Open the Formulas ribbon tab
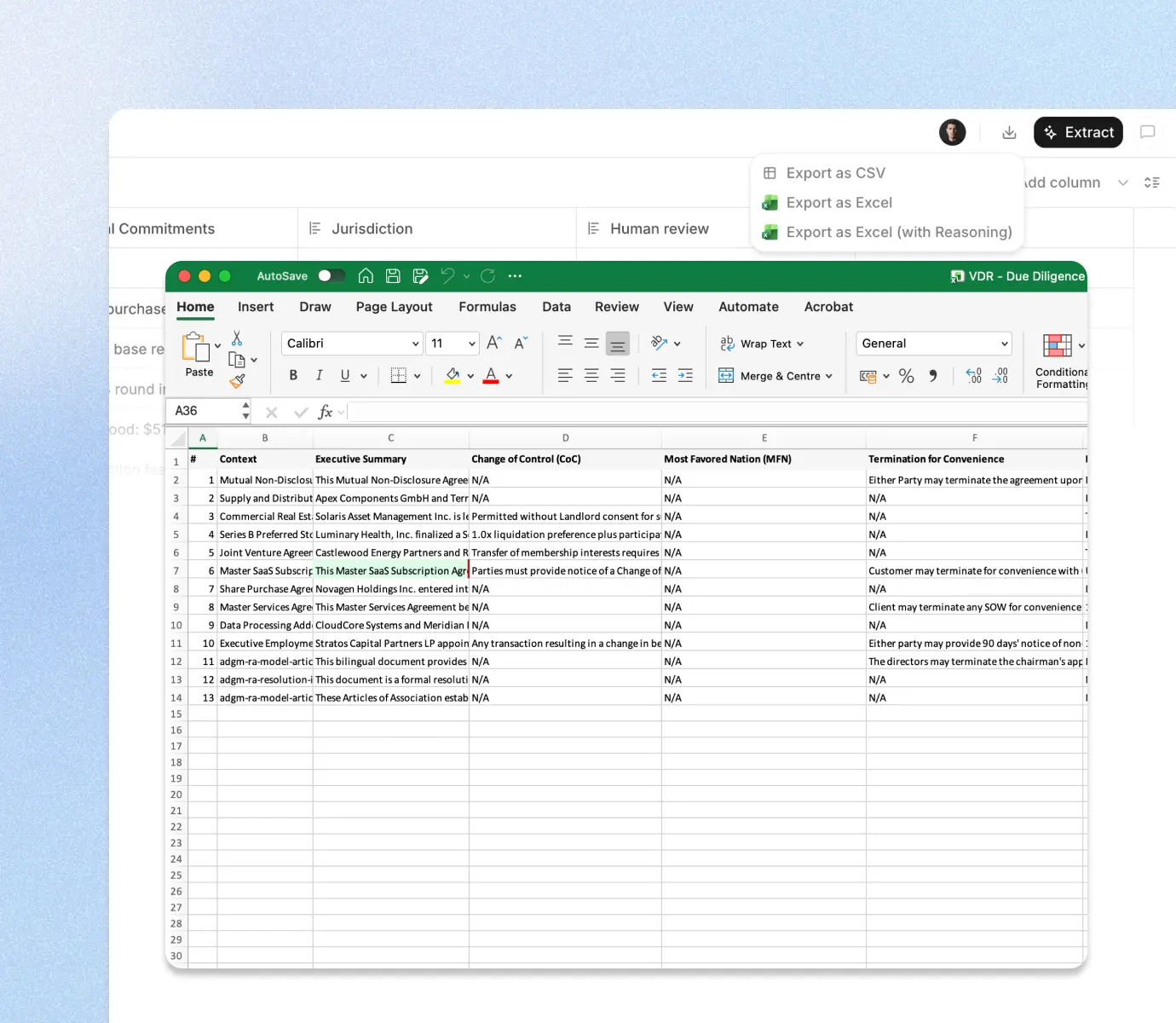Screen dimensions: 1176x1023 click(x=487, y=307)
